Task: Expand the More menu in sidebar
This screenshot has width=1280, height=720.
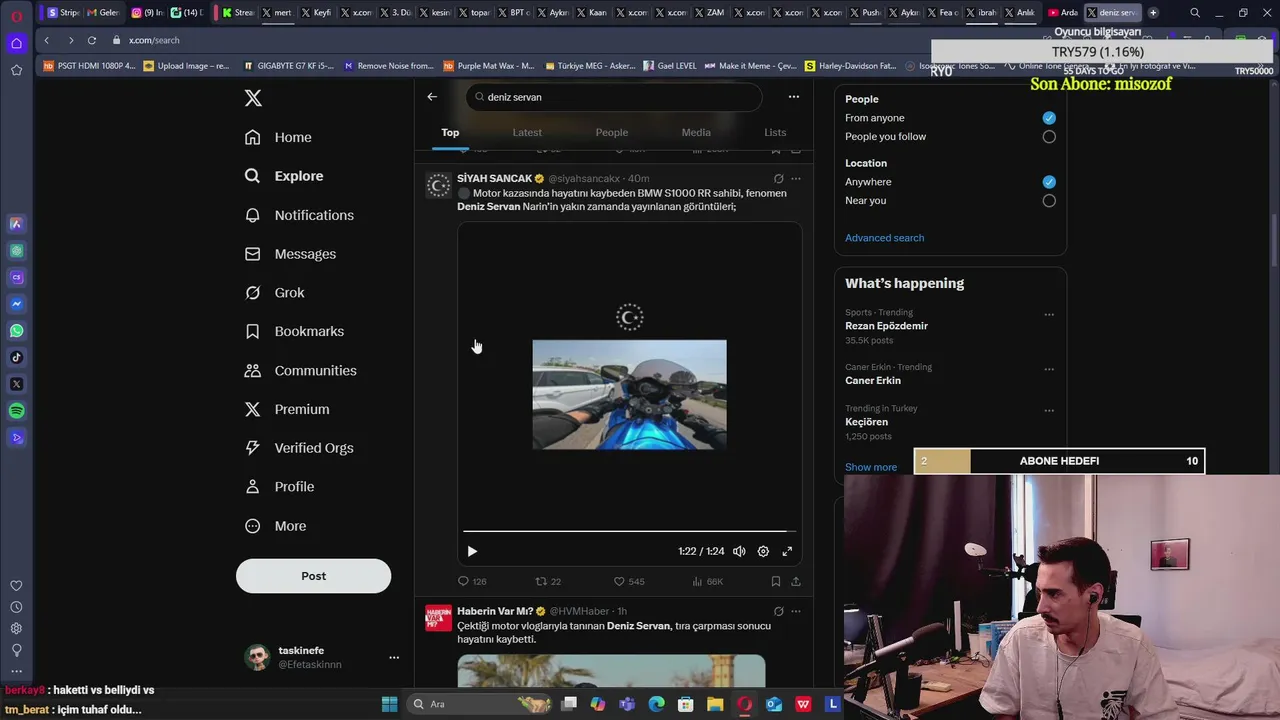Action: (275, 526)
